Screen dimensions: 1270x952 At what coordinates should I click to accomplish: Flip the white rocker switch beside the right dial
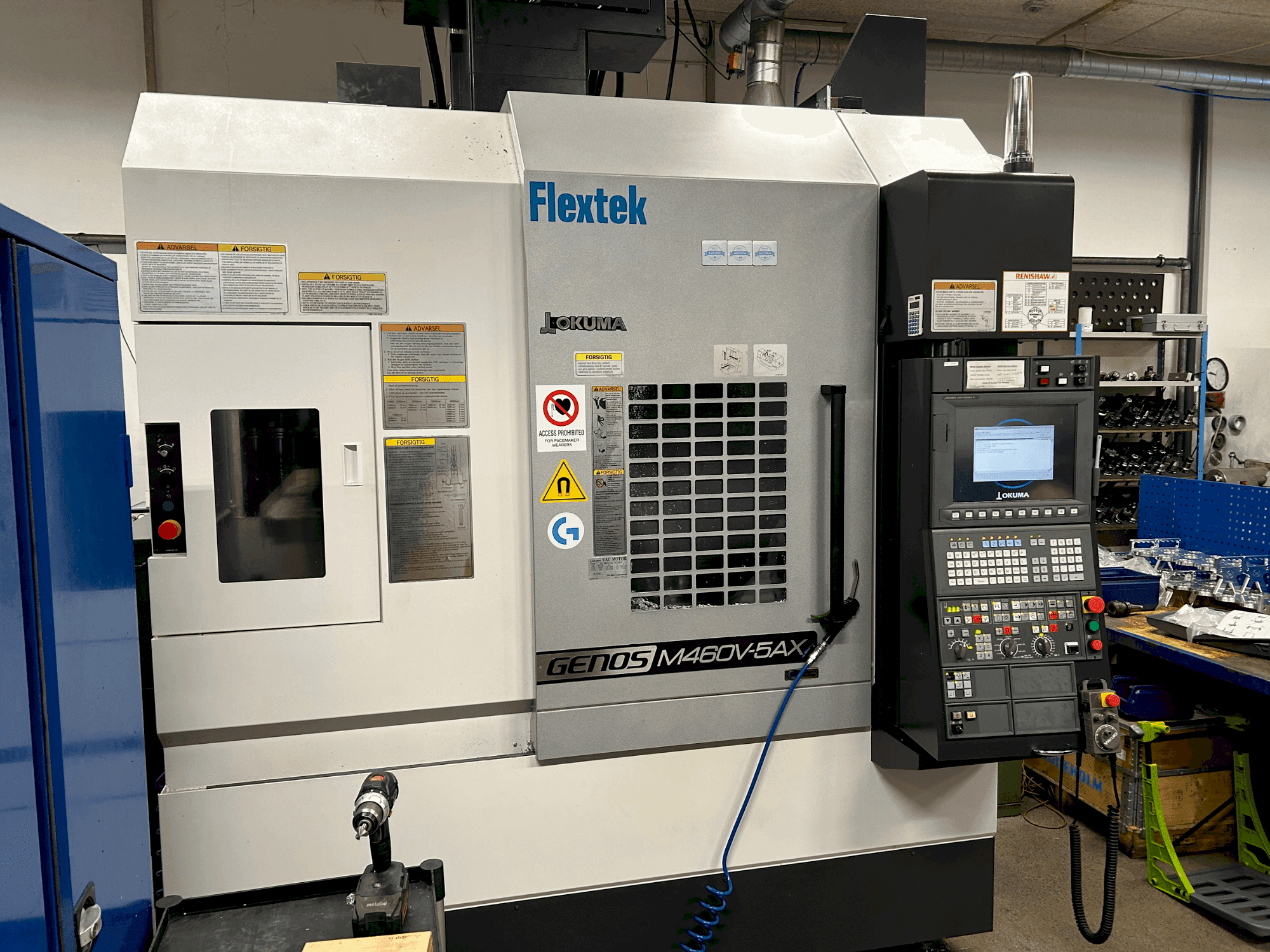coord(1071,648)
